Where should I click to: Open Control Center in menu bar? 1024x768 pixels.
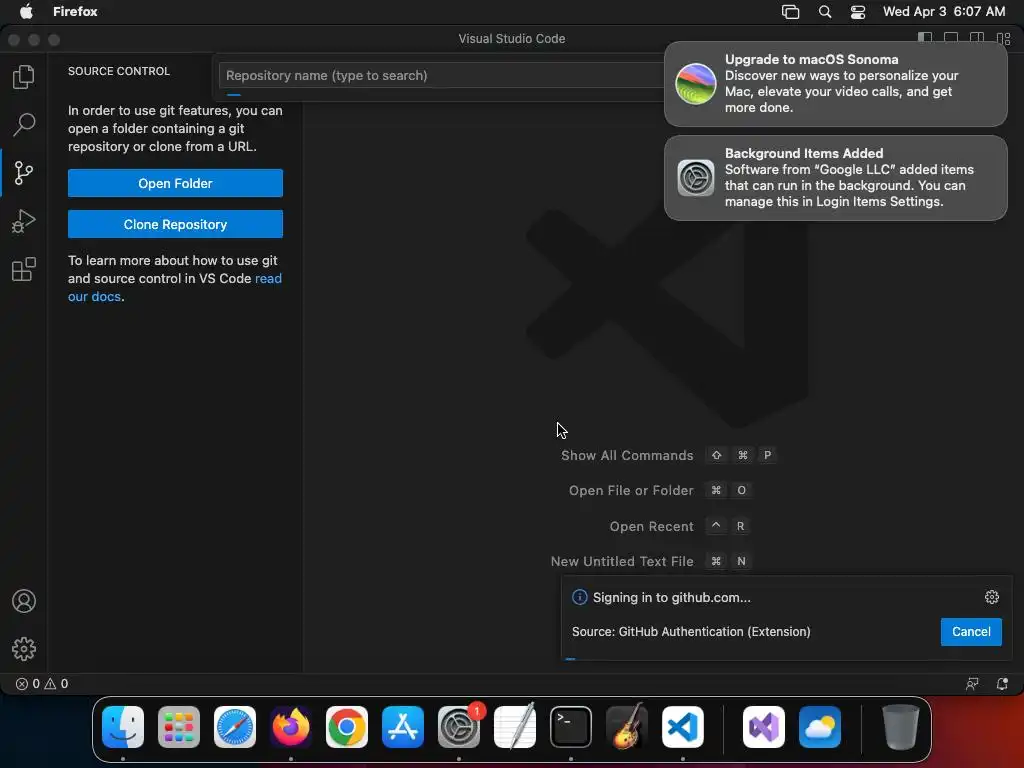(857, 12)
